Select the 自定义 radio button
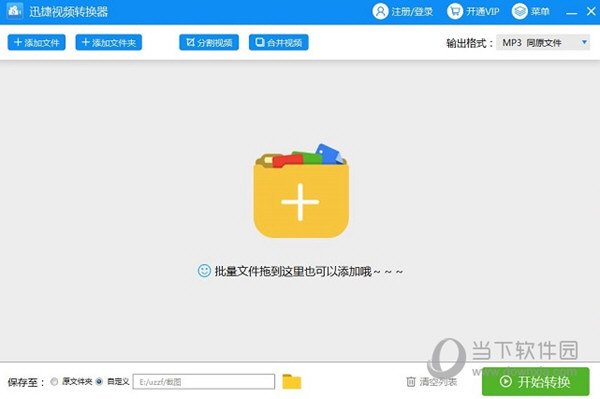600x399 pixels. (99, 381)
